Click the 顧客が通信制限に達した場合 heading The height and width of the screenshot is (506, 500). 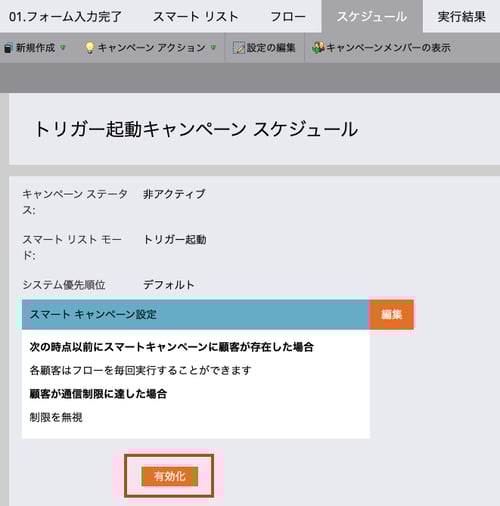tap(98, 394)
